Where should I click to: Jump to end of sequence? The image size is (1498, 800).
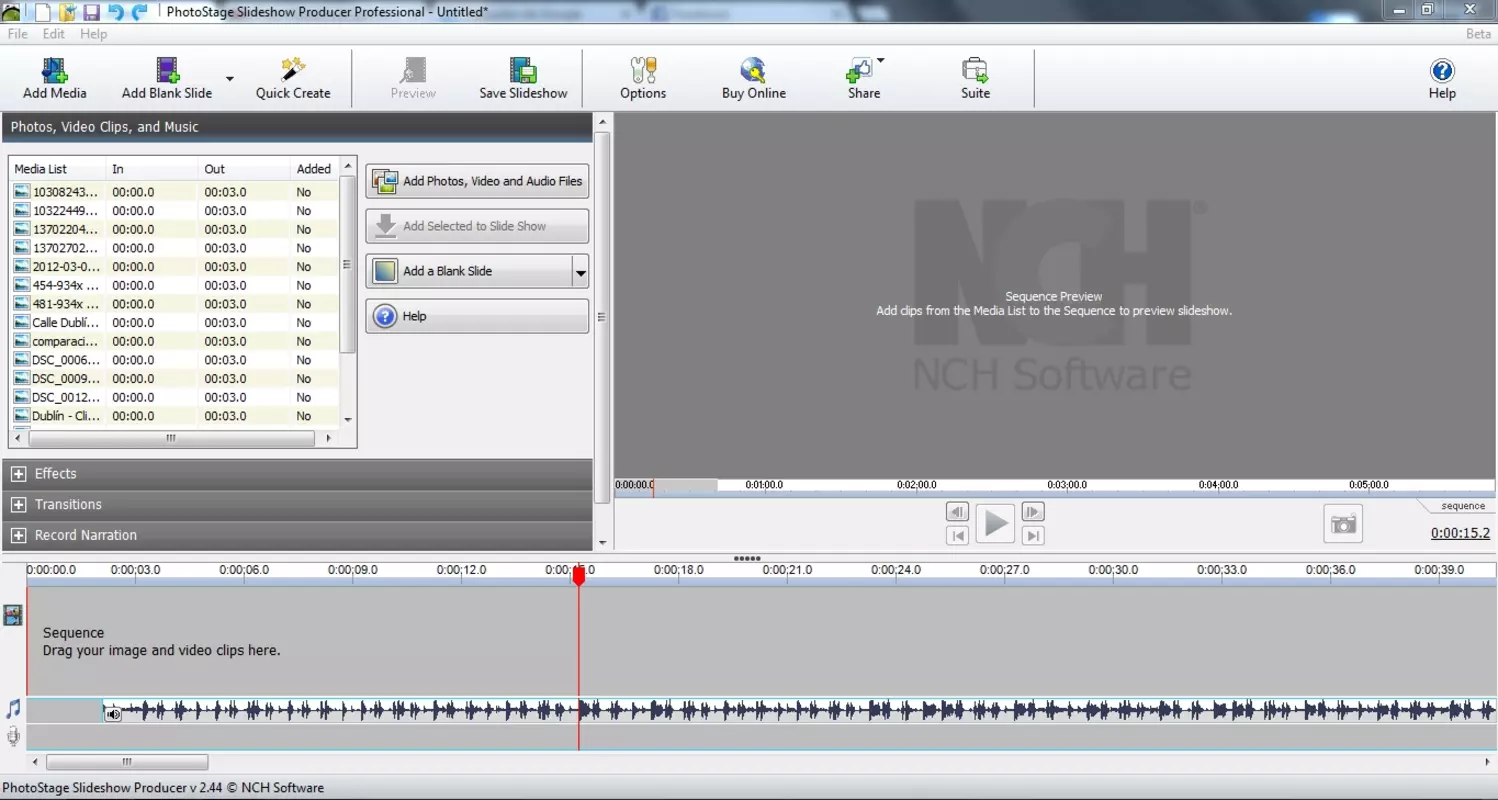pyautogui.click(x=1033, y=536)
